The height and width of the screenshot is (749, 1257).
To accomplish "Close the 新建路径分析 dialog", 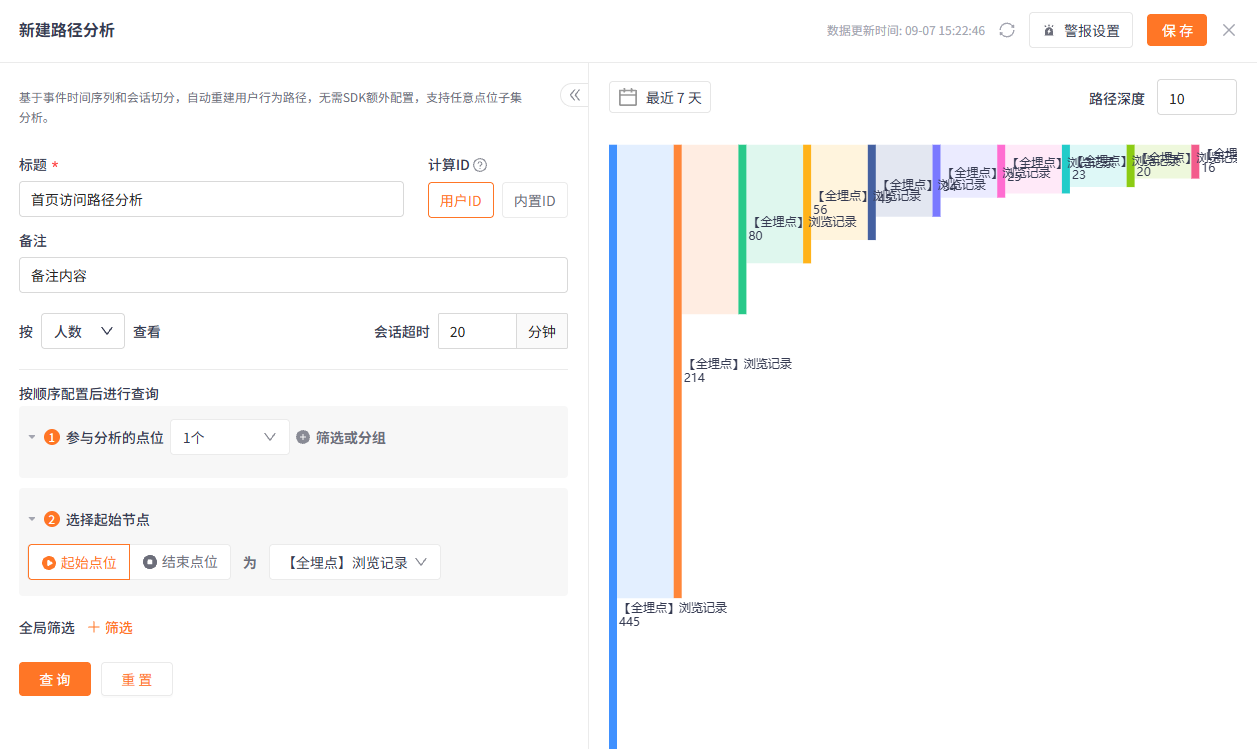I will (x=1229, y=30).
